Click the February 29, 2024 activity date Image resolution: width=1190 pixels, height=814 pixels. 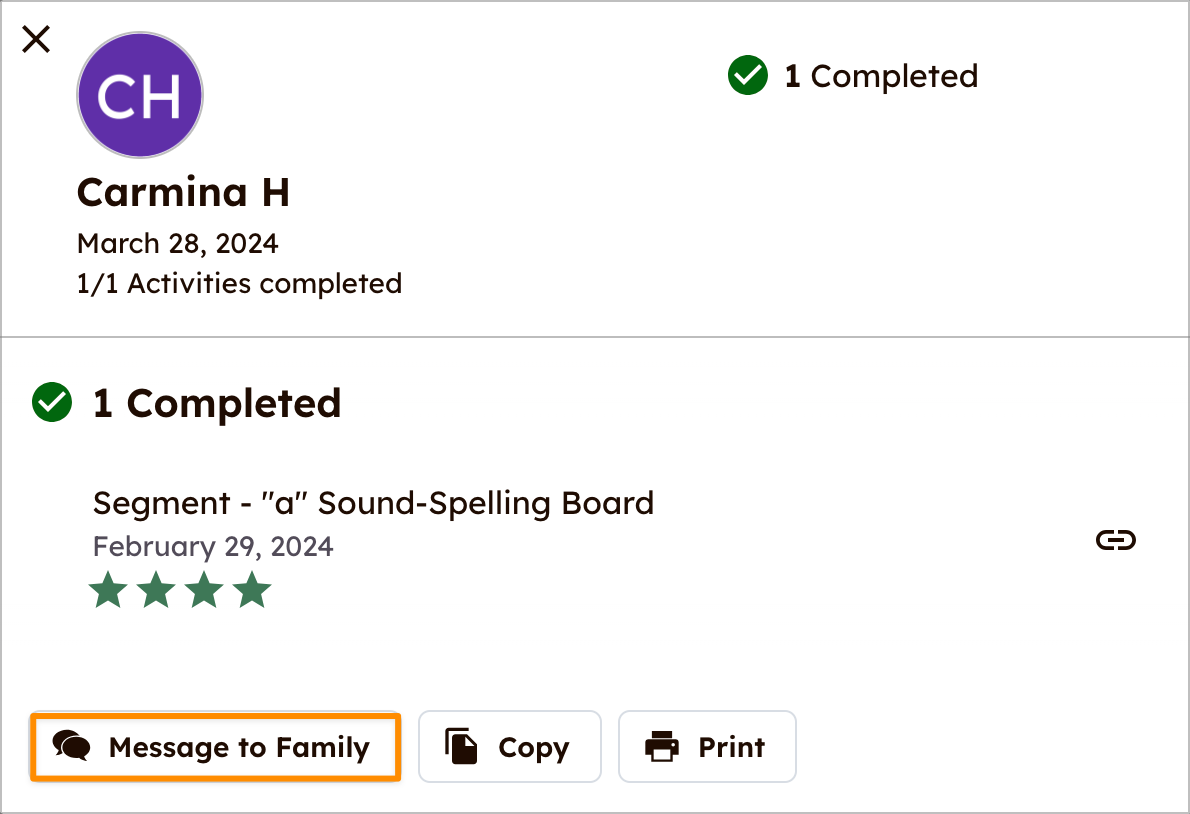pos(213,547)
